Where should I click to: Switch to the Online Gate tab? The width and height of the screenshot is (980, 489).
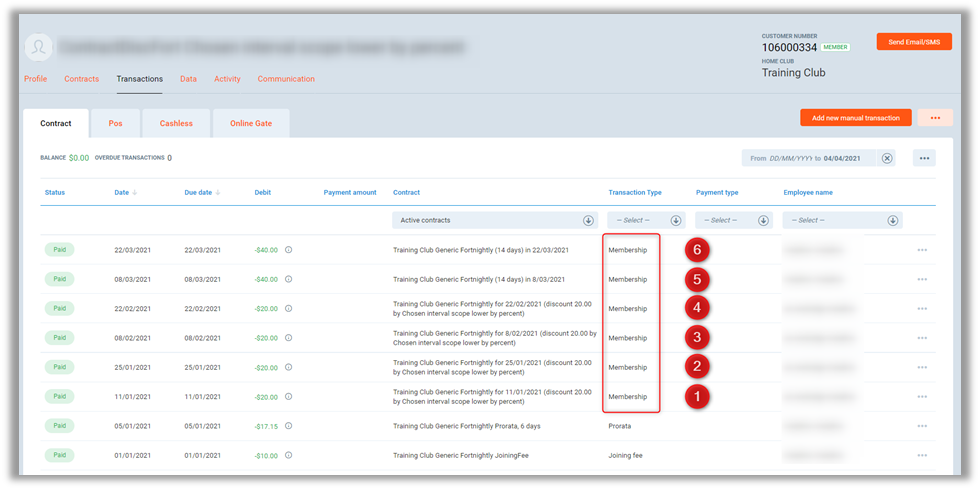(250, 124)
